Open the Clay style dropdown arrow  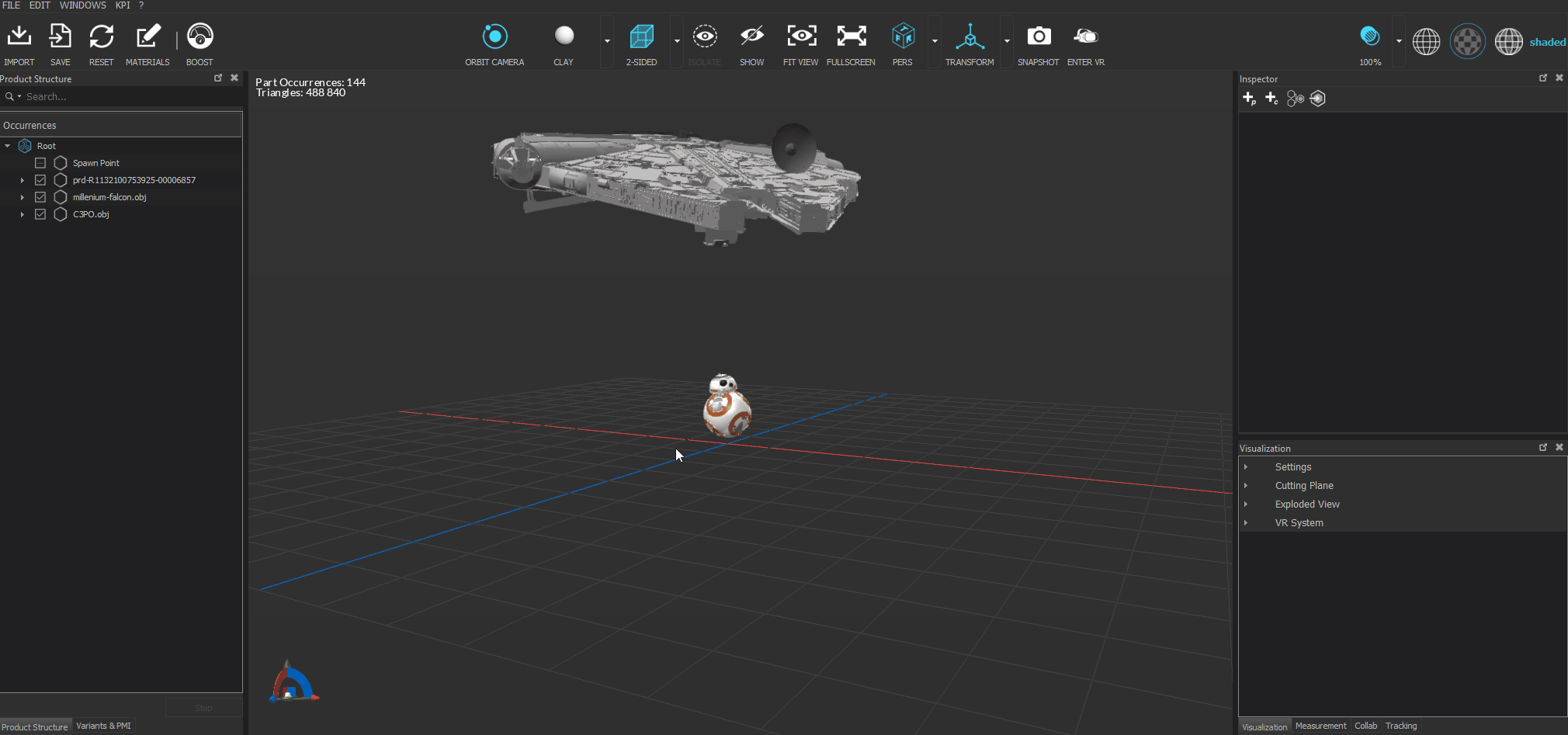(607, 41)
